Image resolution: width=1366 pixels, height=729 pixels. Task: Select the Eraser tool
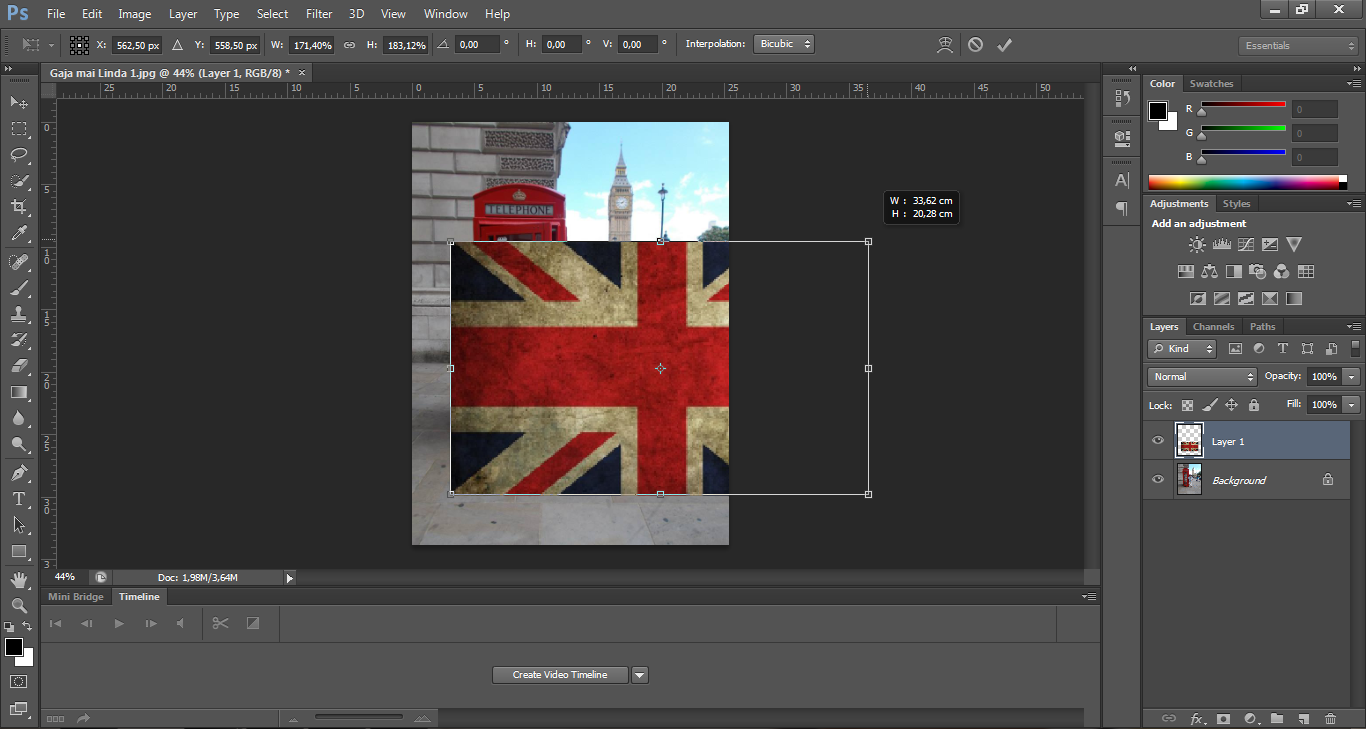click(x=19, y=366)
